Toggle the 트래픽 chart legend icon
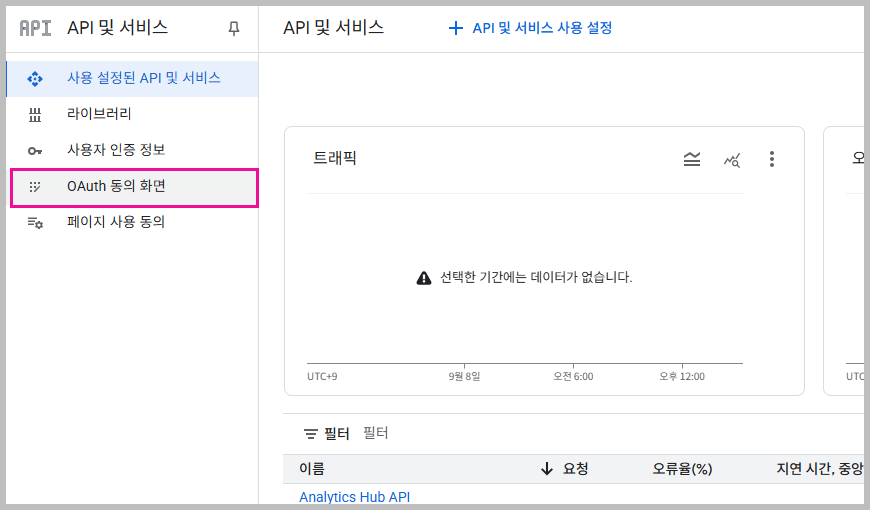Image resolution: width=870 pixels, height=510 pixels. click(692, 159)
